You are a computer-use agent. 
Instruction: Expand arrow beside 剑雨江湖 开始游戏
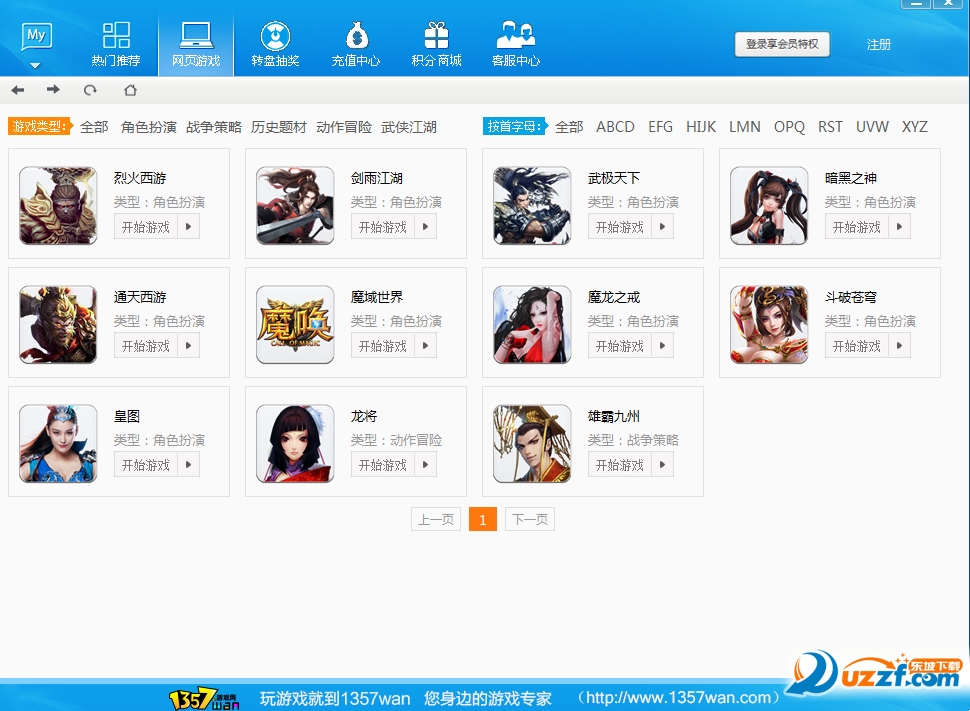click(426, 227)
